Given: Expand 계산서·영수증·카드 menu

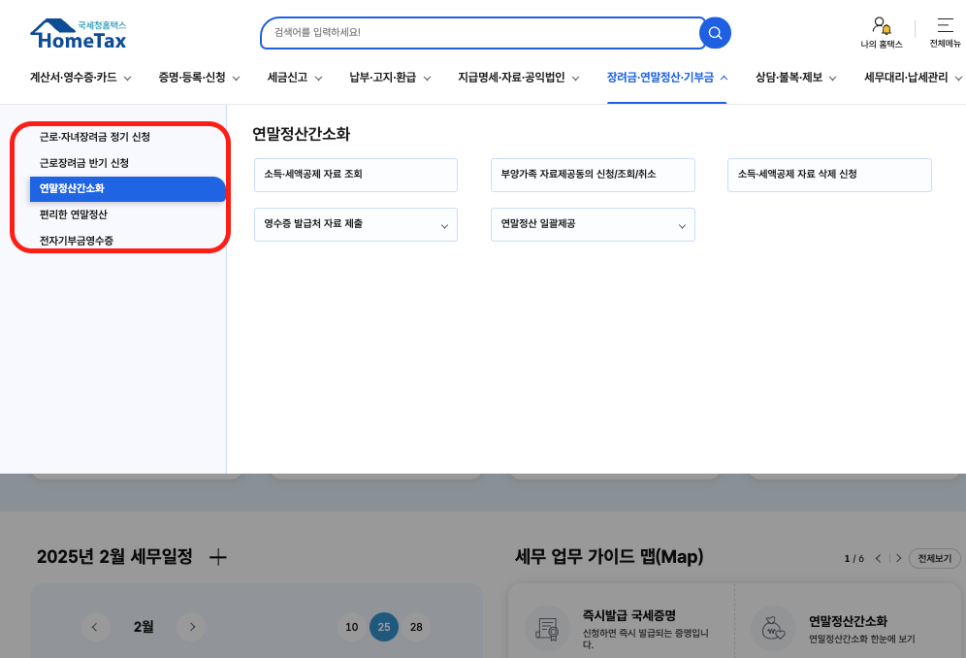Looking at the screenshot, I should [80, 78].
